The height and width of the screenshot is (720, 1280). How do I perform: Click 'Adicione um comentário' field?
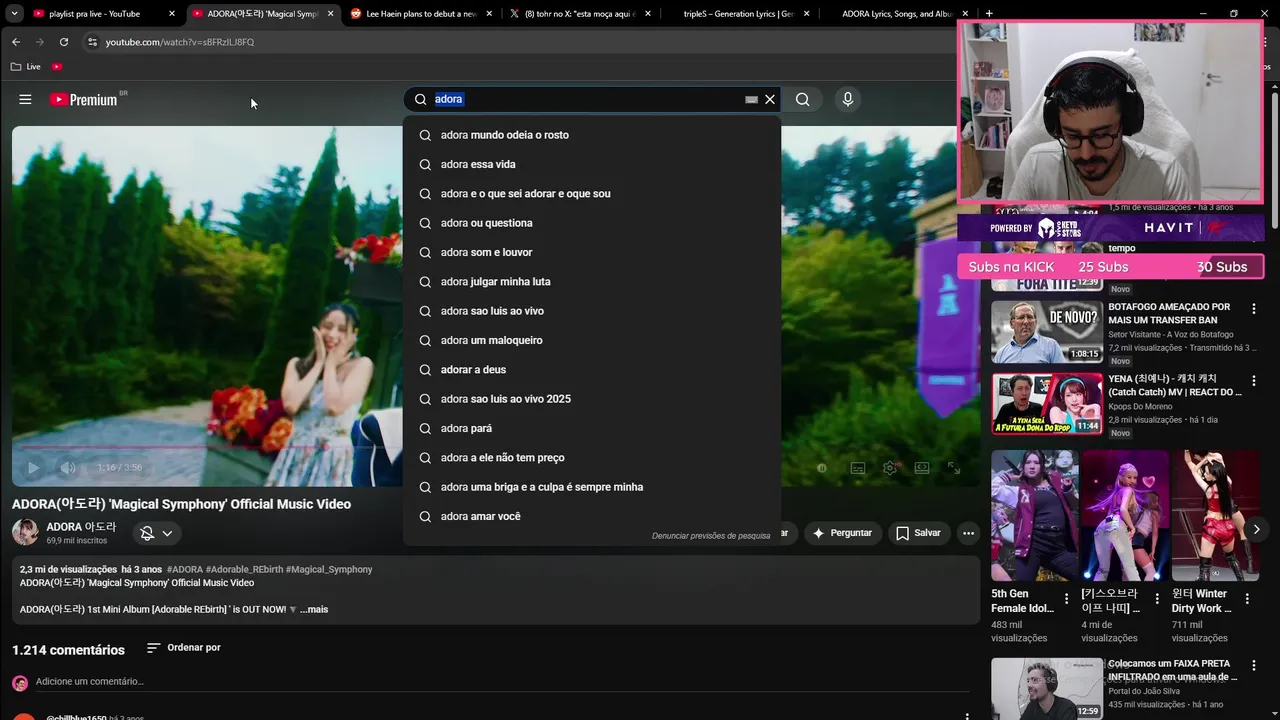[x=502, y=681]
